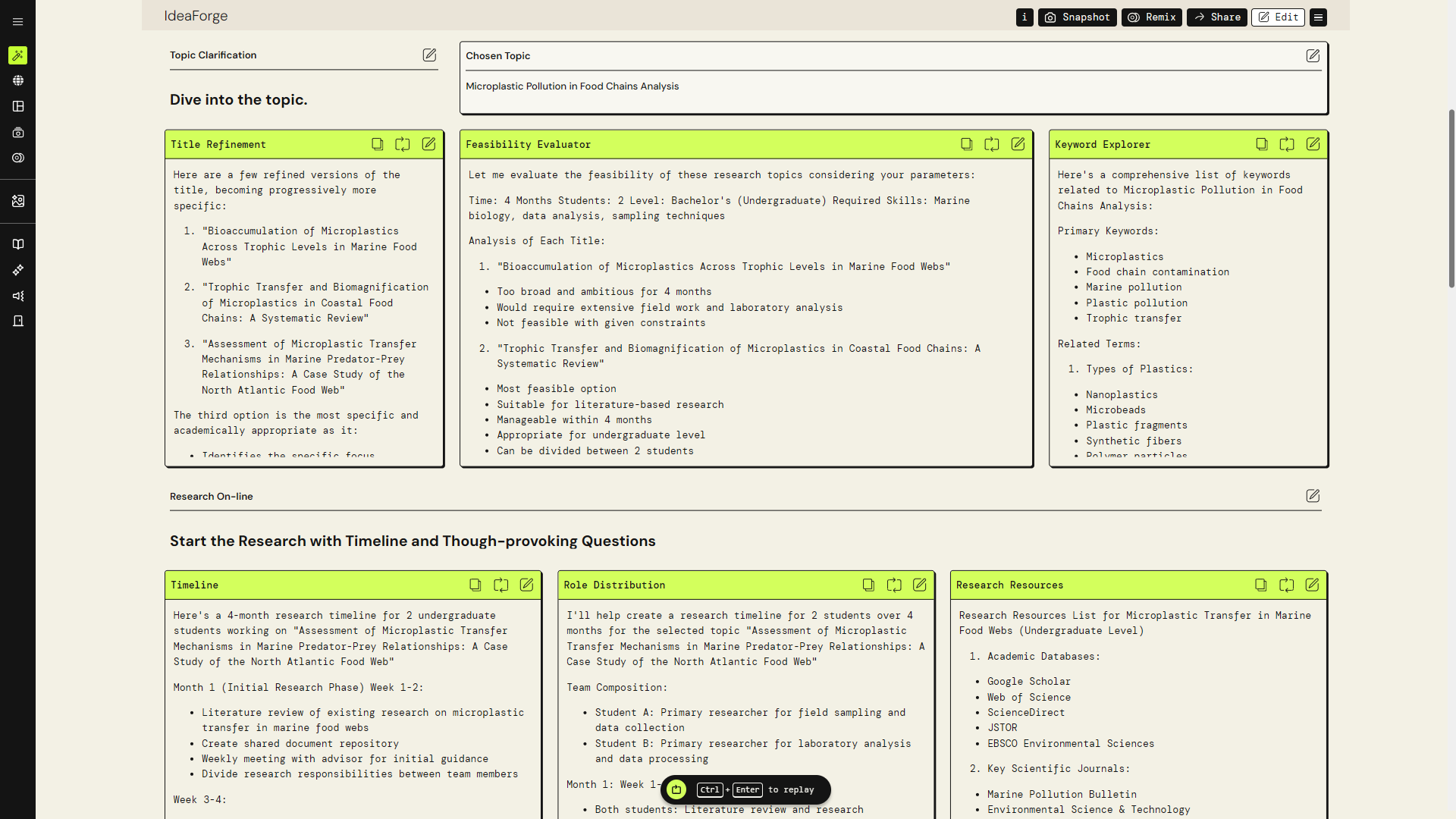Click the Snapshot button
1456x819 pixels.
1077,17
